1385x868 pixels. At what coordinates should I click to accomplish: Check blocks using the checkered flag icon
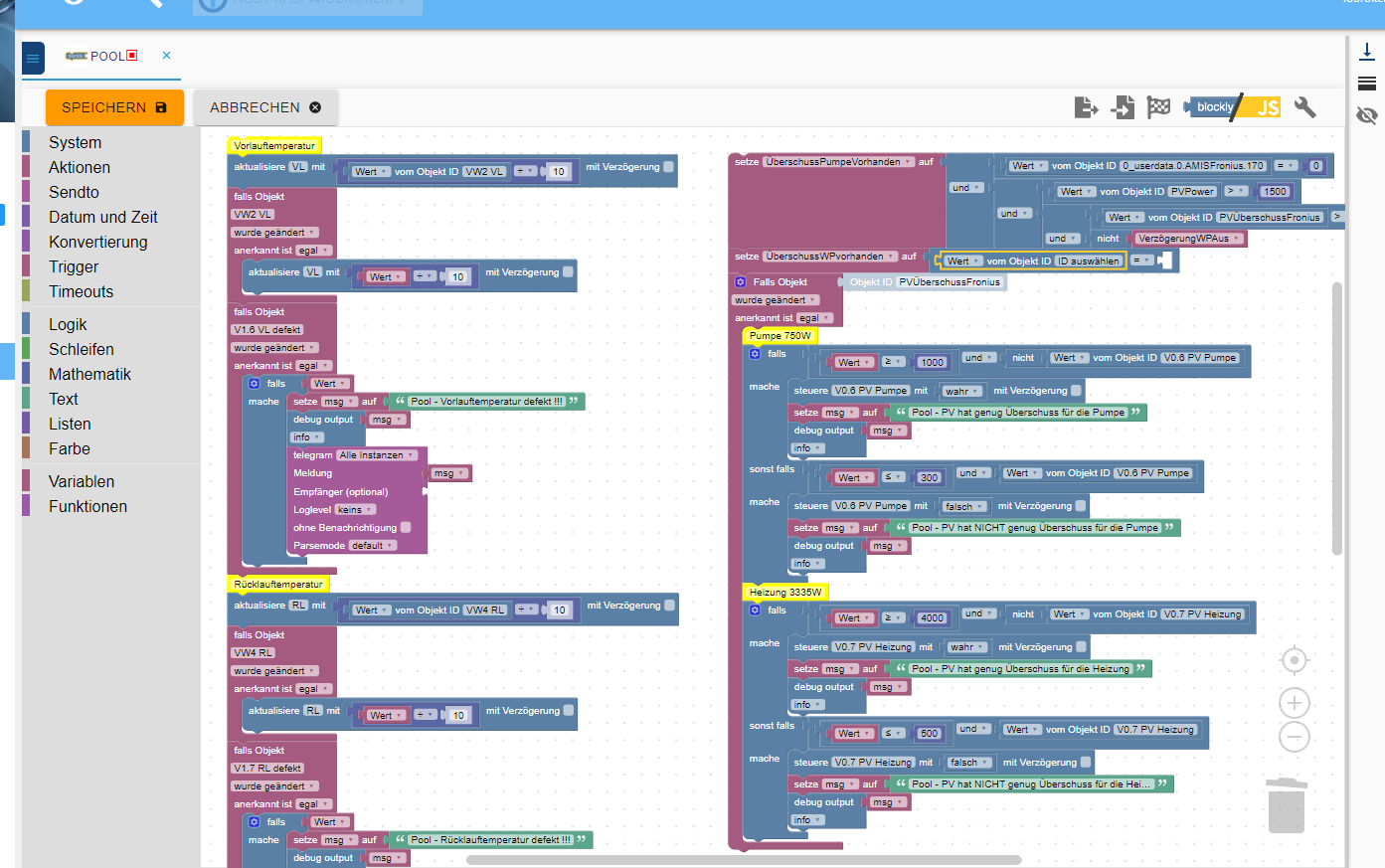1158,107
